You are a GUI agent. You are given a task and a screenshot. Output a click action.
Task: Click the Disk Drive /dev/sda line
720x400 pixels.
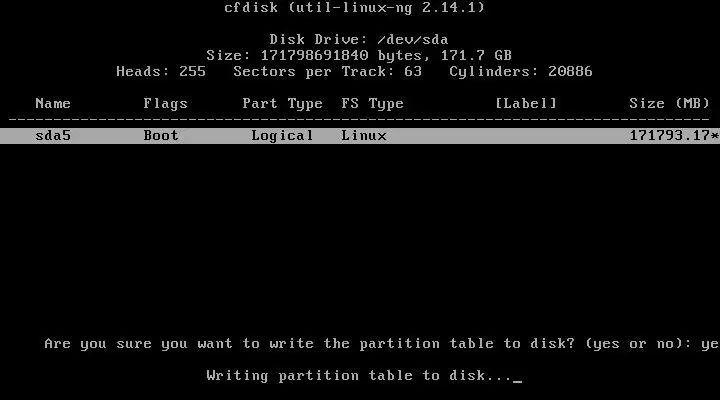coord(359,39)
